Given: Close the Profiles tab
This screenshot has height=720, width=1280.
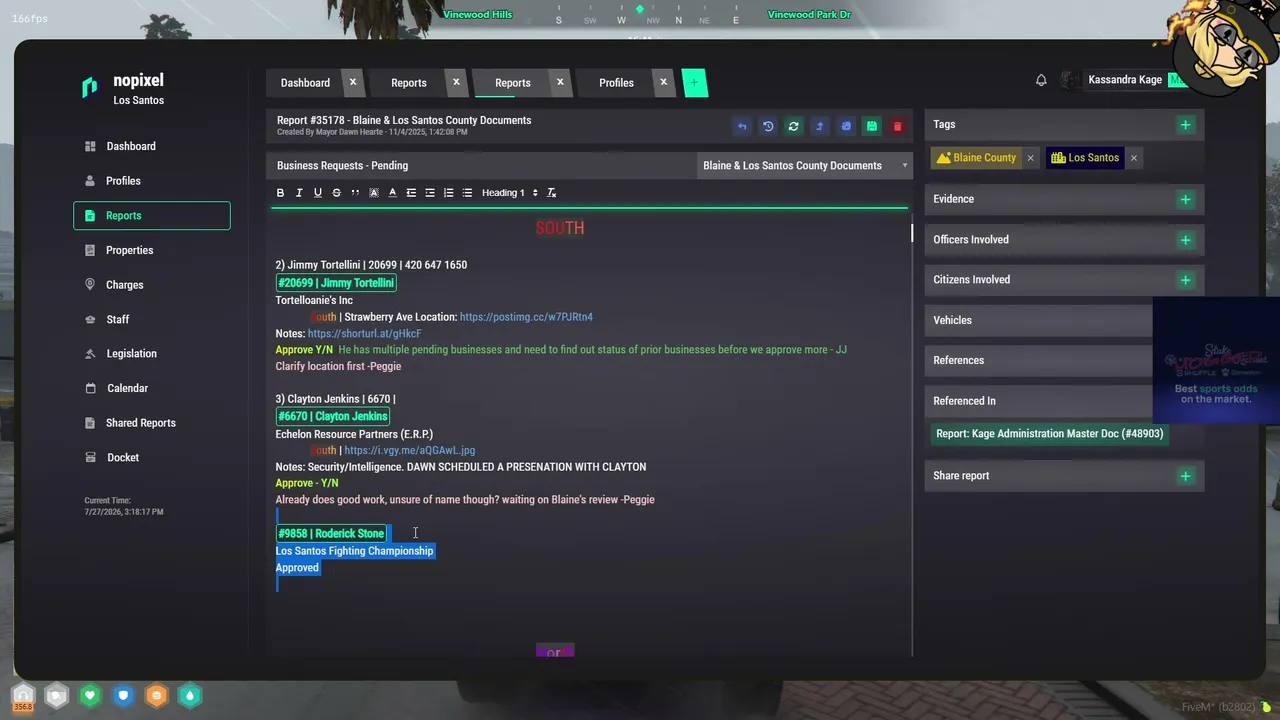Looking at the screenshot, I should (x=663, y=82).
